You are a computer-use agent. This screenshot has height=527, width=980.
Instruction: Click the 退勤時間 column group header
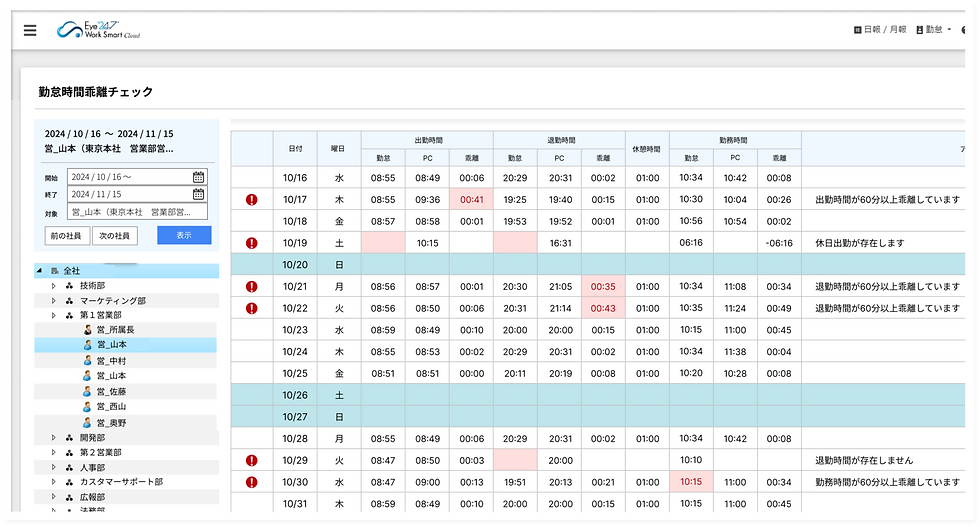(x=560, y=141)
